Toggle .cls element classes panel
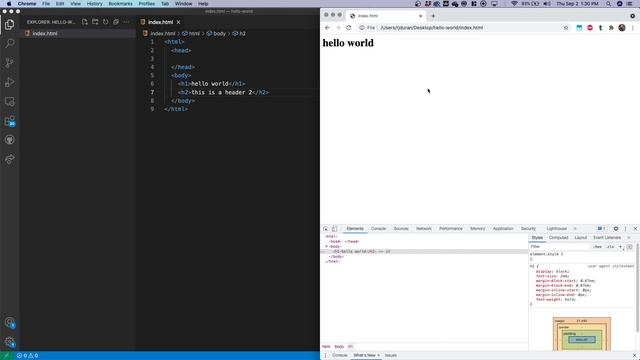Image resolution: width=640 pixels, height=360 pixels. click(610, 247)
